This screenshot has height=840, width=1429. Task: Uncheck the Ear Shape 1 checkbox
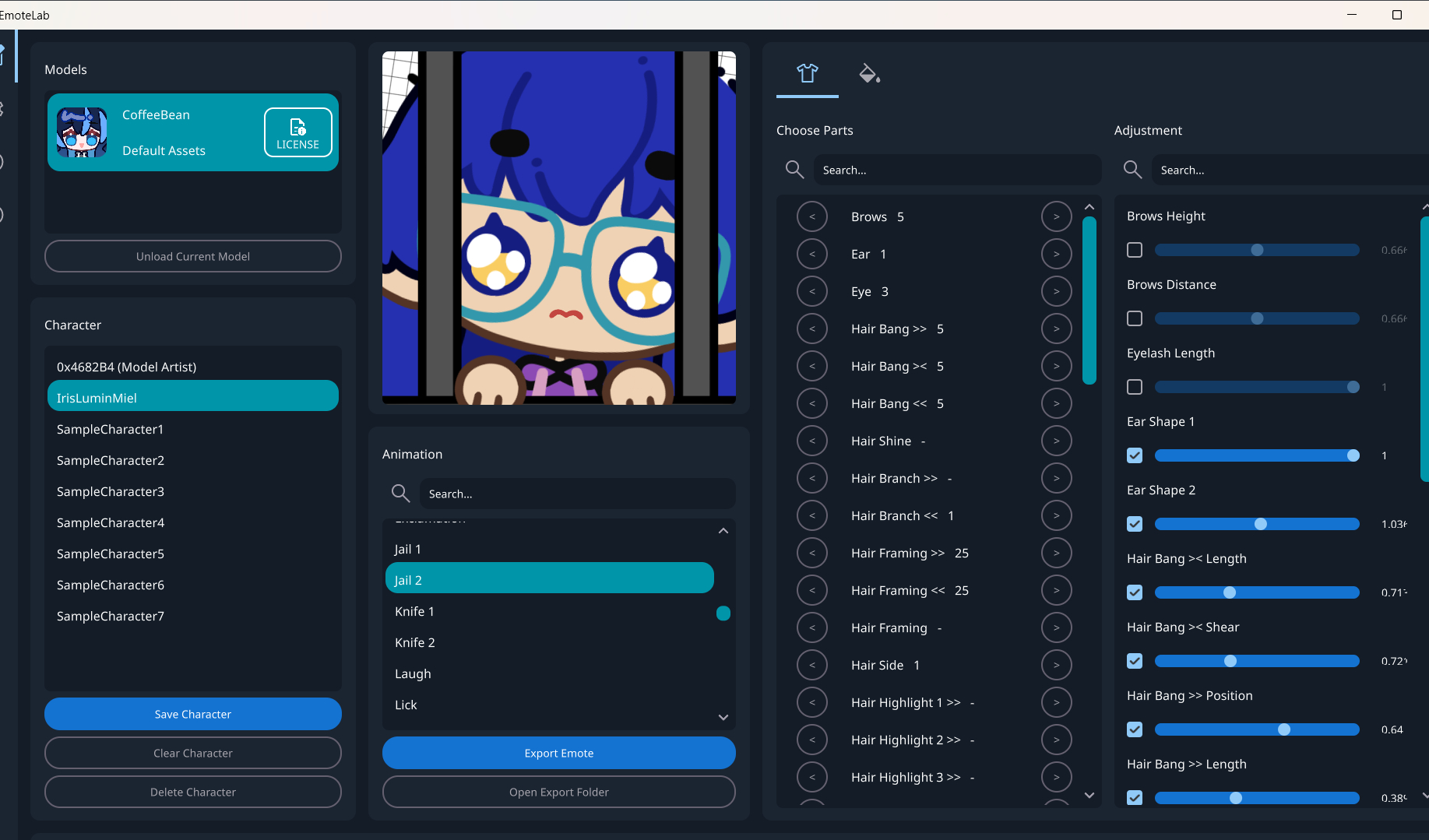[1135, 455]
